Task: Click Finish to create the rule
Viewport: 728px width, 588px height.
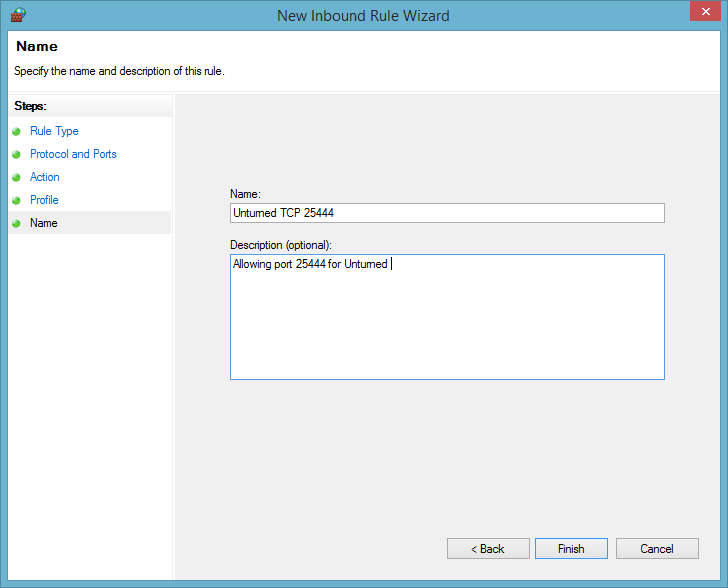Action: [x=571, y=549]
